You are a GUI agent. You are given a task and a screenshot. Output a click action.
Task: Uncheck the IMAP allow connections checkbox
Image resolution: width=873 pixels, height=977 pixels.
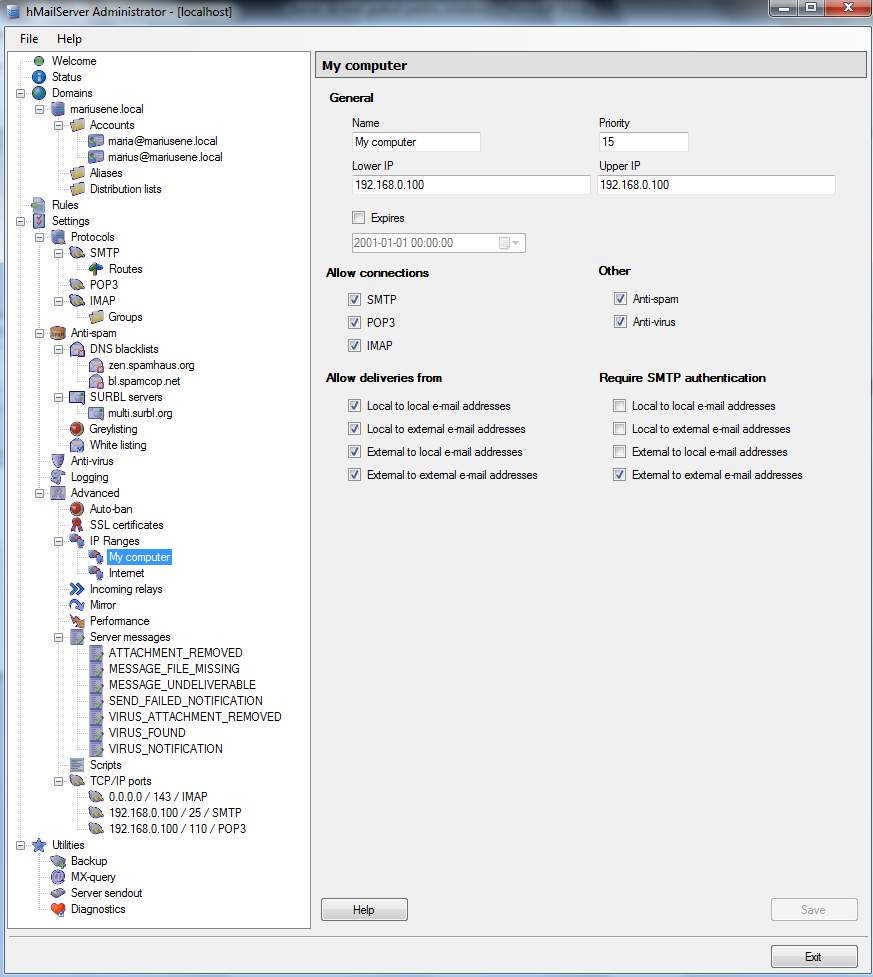click(x=354, y=346)
